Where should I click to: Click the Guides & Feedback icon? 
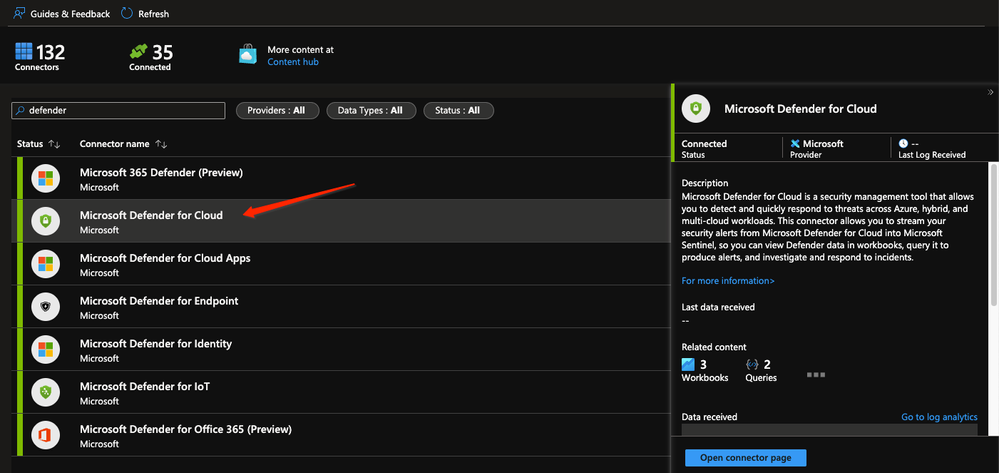(x=19, y=13)
